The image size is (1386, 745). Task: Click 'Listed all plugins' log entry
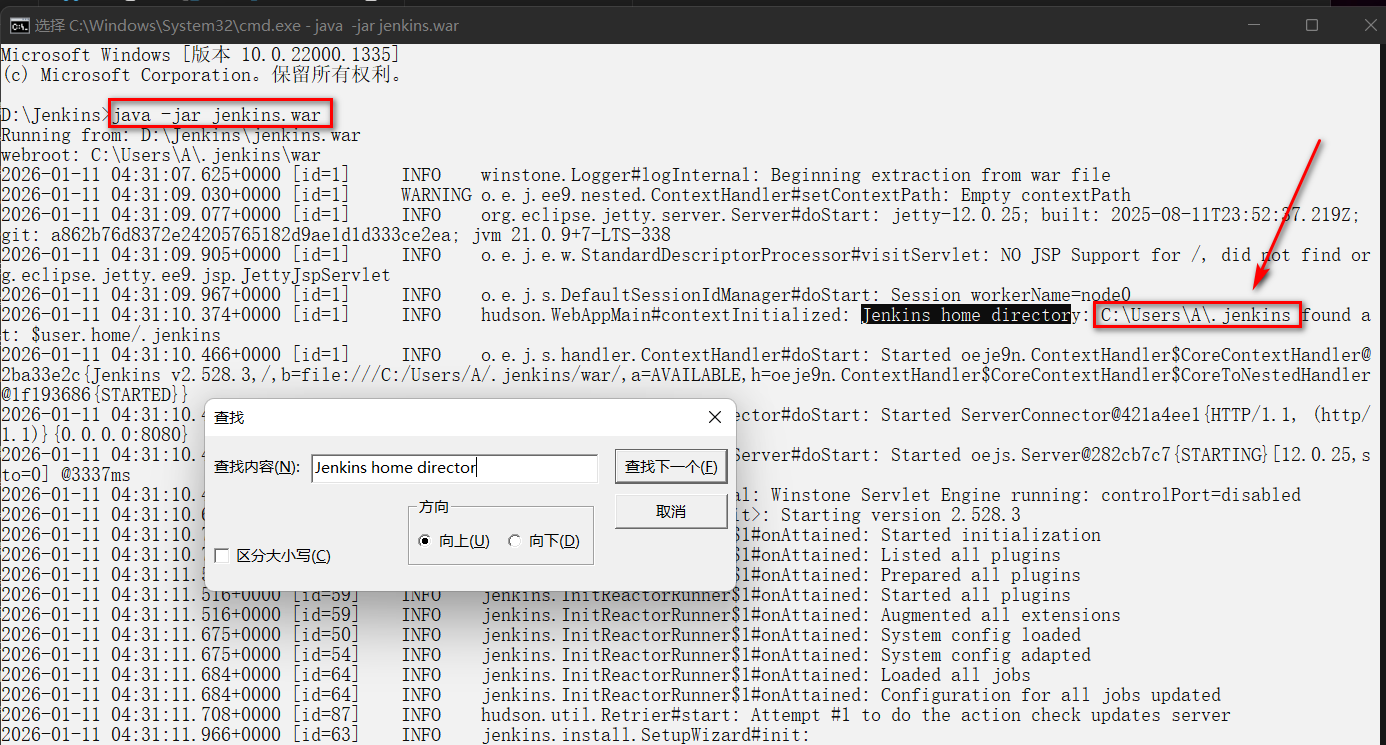coord(971,555)
